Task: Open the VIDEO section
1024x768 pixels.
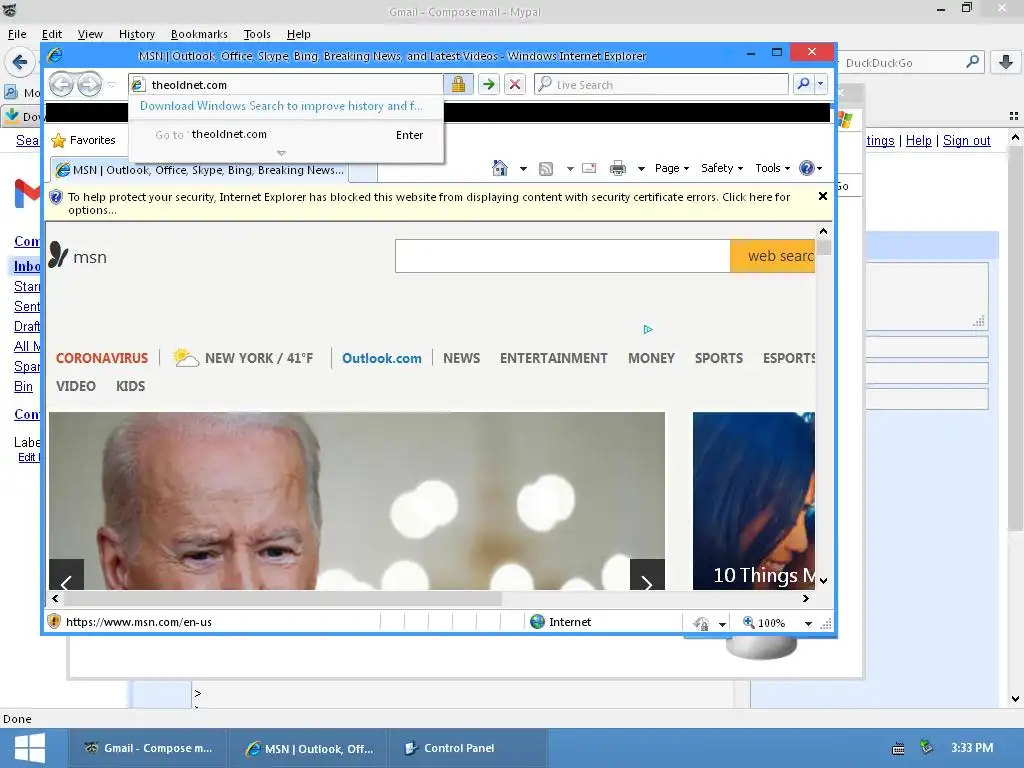Action: coord(76,386)
